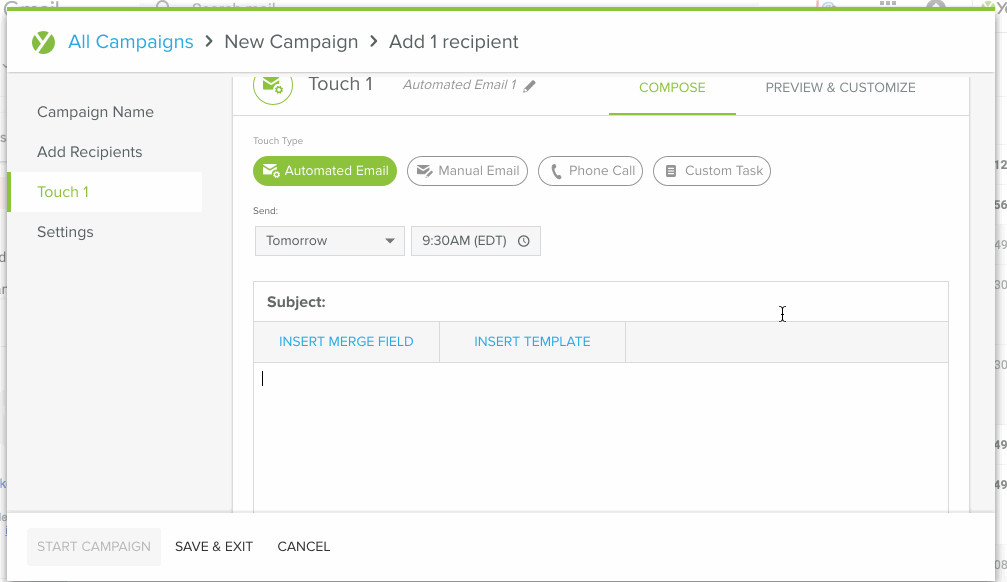Choose the Custom Task touch type
This screenshot has height=582, width=1007.
712,171
